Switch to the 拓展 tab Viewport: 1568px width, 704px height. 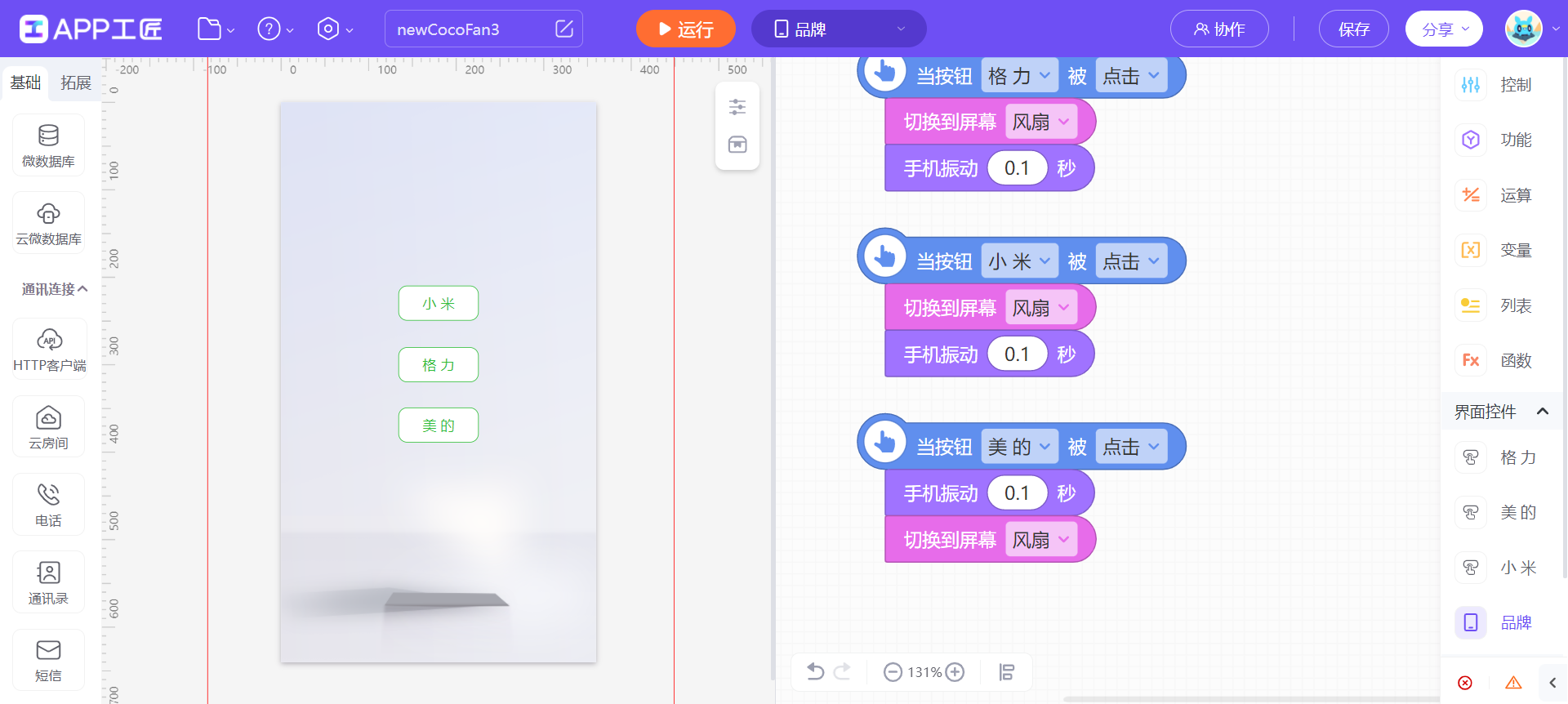tap(76, 82)
